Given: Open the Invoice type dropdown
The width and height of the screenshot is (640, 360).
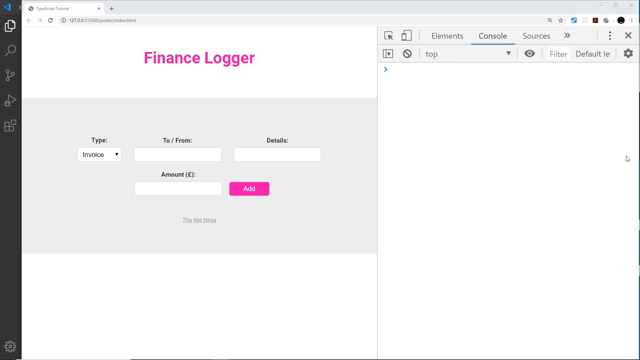Looking at the screenshot, I should (99, 155).
